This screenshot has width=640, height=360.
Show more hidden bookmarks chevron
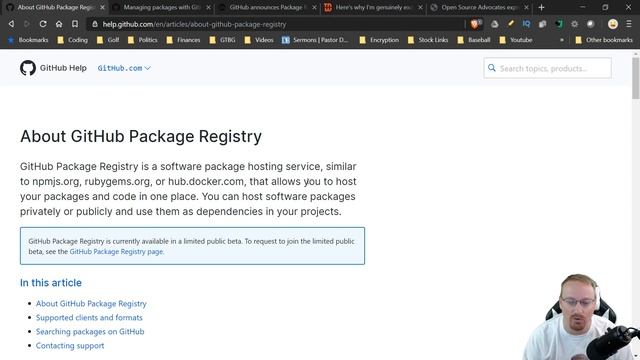tap(562, 40)
